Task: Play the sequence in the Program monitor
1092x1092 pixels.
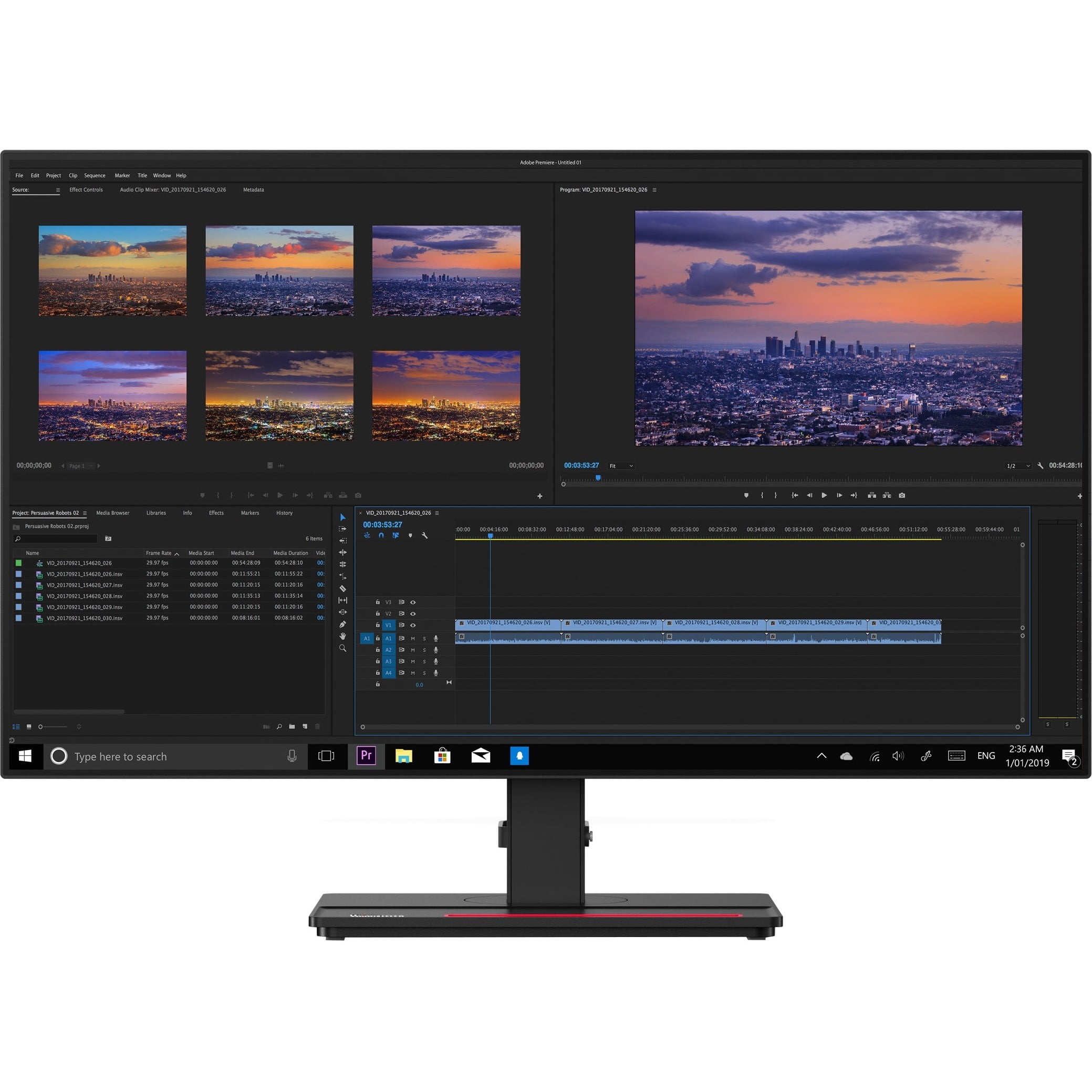Action: coord(825,496)
